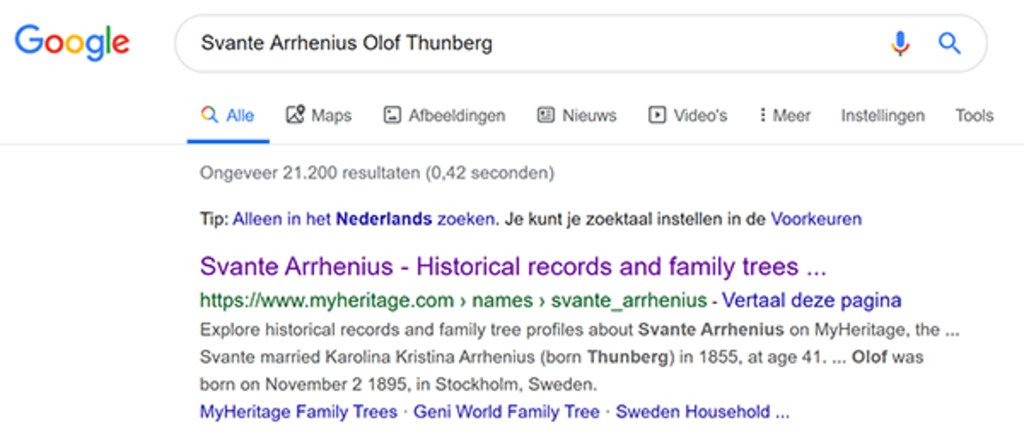Start voice search with microphone icon

point(900,43)
